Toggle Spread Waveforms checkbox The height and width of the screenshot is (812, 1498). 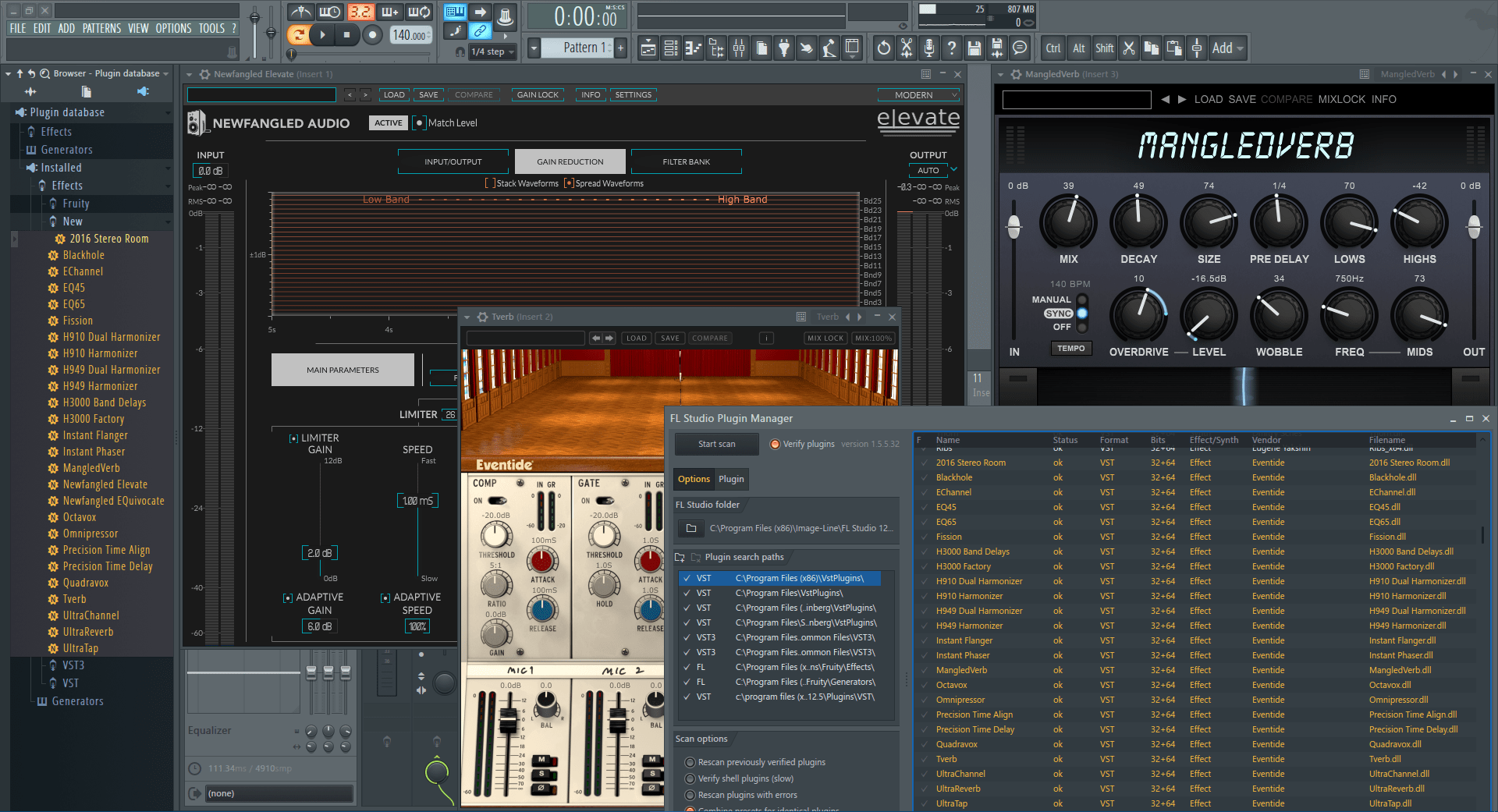pos(569,183)
